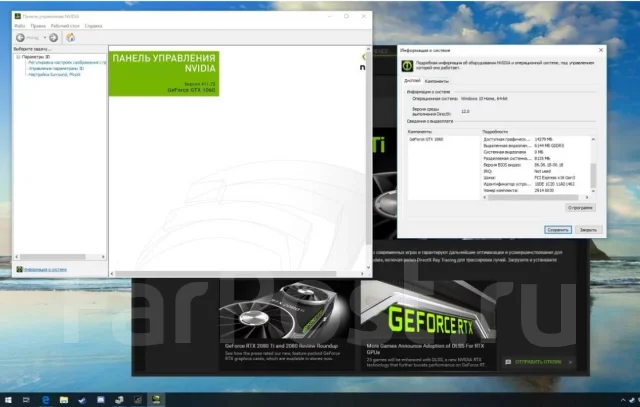Click NVIDIA Control Panel title bar icon

(x=18, y=16)
